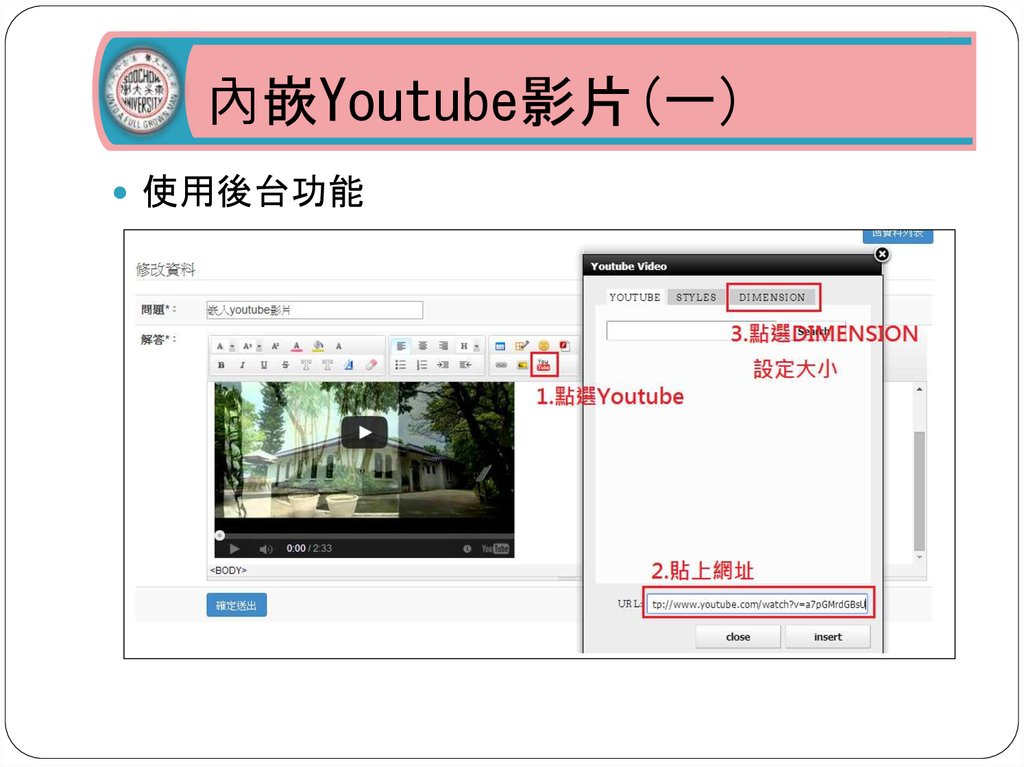Align text right in the editor
This screenshot has height=767, width=1024.
coord(443,346)
